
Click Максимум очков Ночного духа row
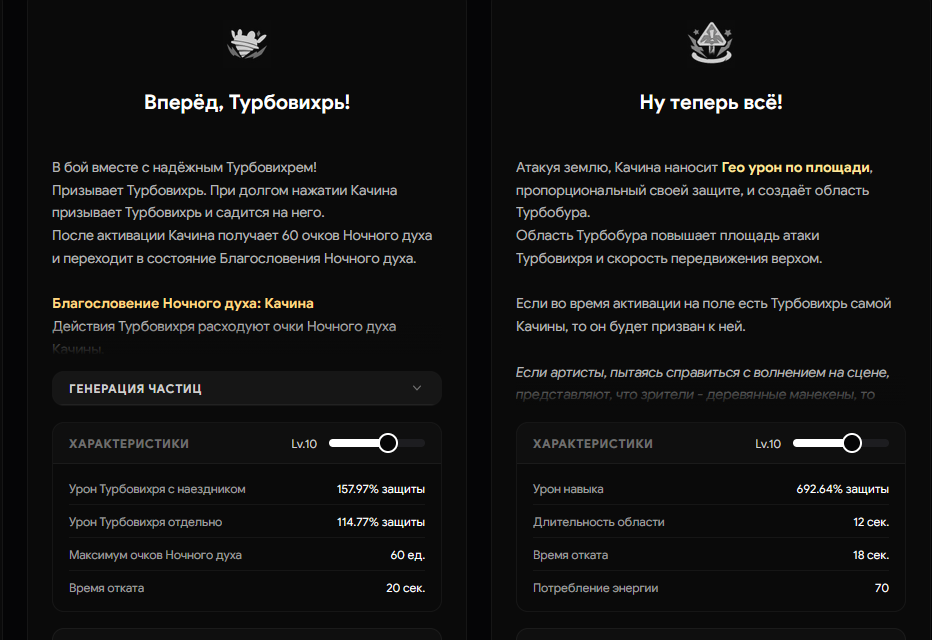pyautogui.click(x=247, y=555)
